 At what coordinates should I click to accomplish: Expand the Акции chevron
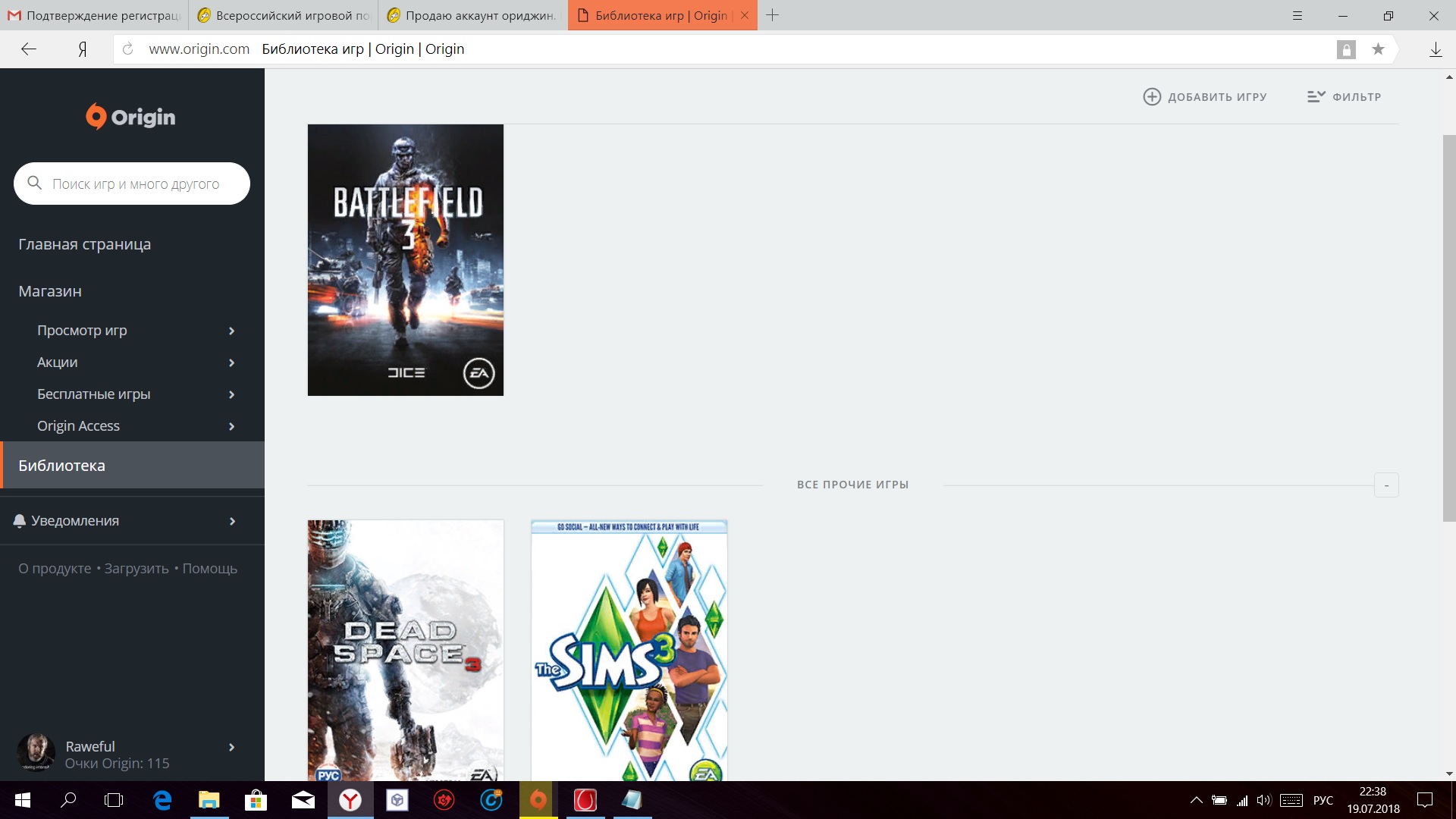click(232, 362)
